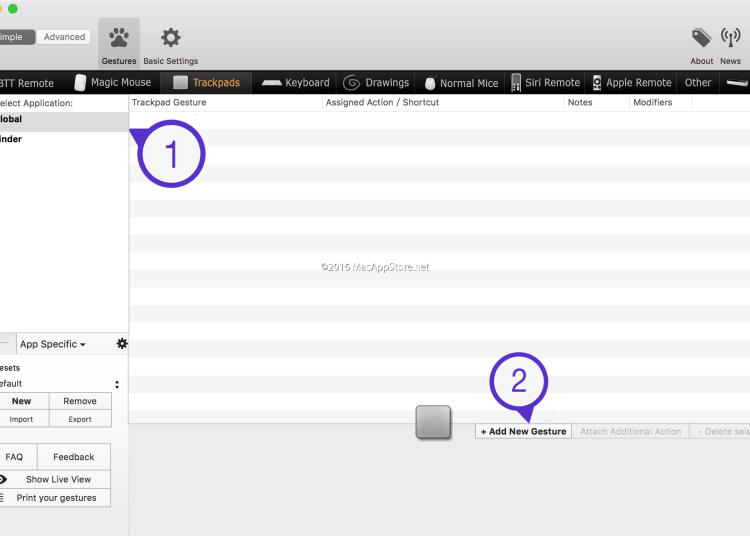Click Add New Gesture button
The height and width of the screenshot is (536, 750).
pyautogui.click(x=523, y=431)
